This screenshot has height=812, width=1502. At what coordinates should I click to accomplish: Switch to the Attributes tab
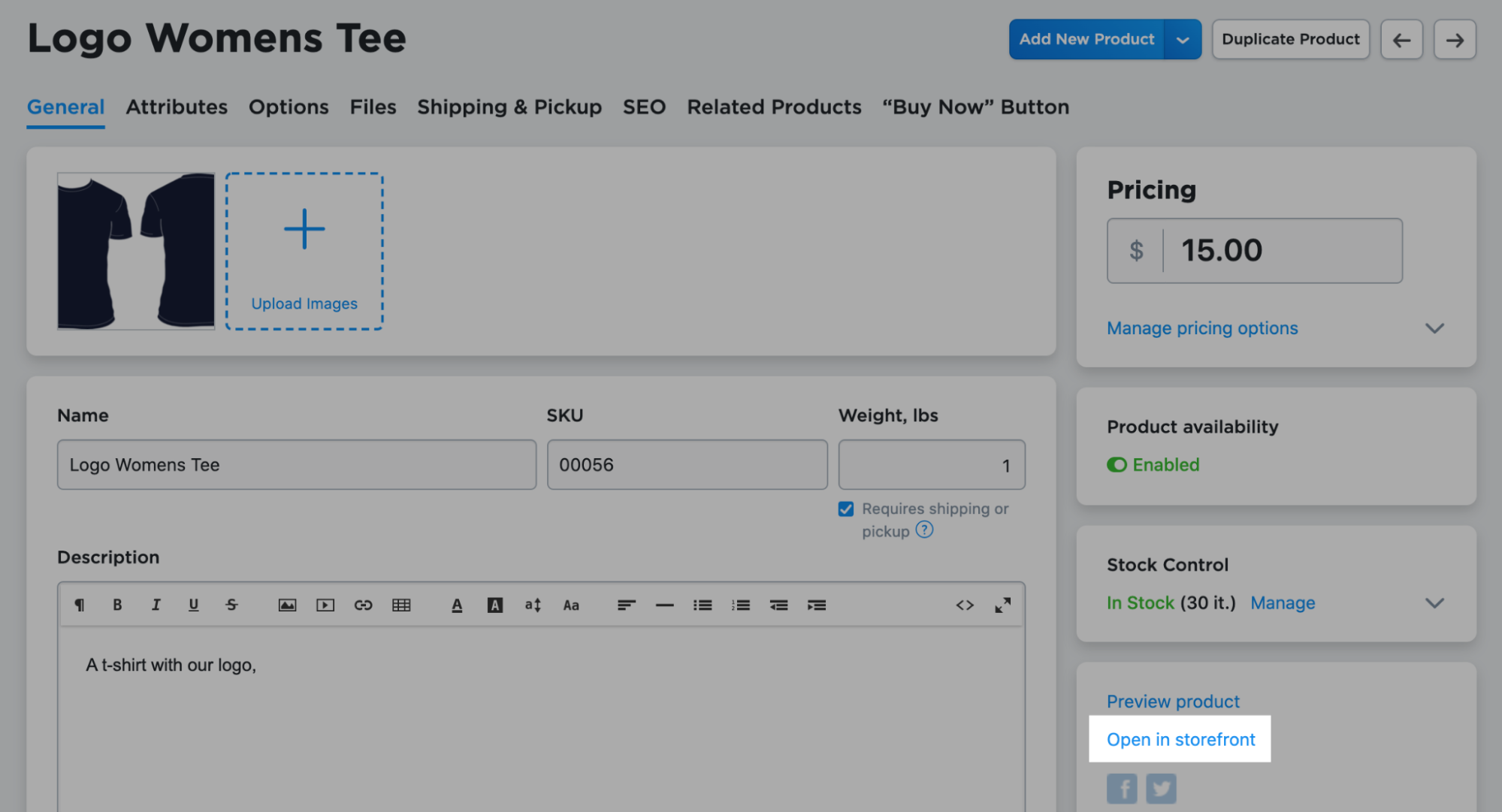177,107
